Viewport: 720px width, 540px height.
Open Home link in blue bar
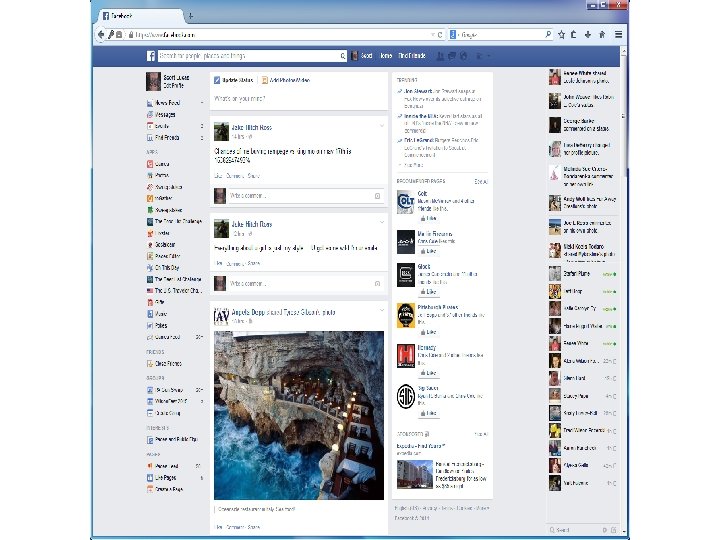[386, 56]
